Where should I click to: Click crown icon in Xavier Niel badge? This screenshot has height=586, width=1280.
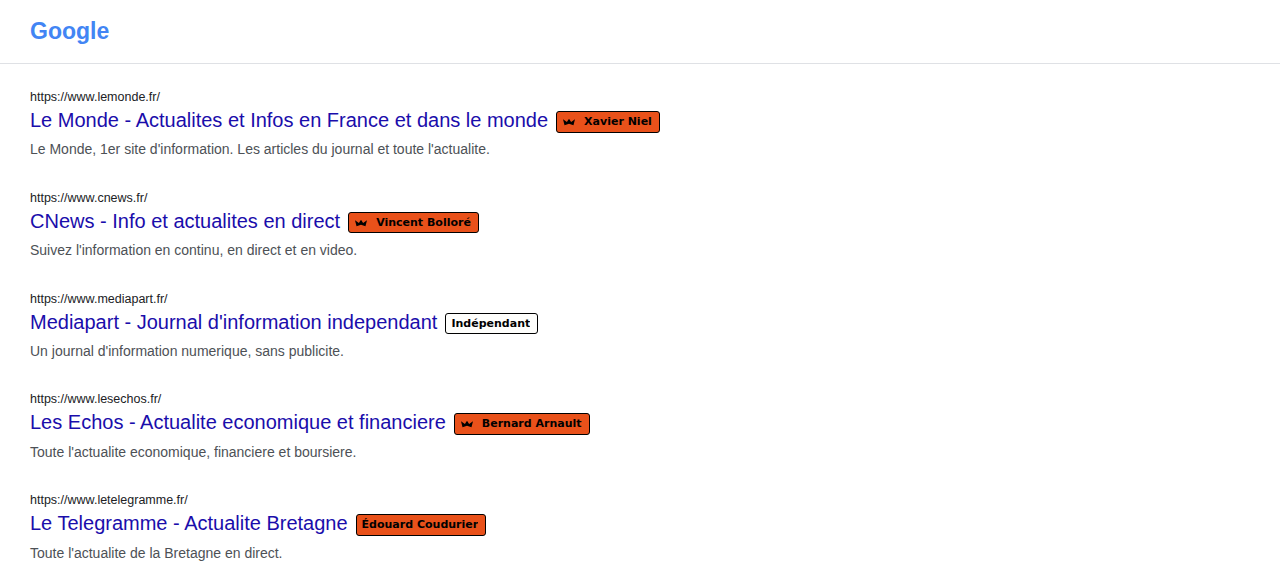click(x=569, y=122)
